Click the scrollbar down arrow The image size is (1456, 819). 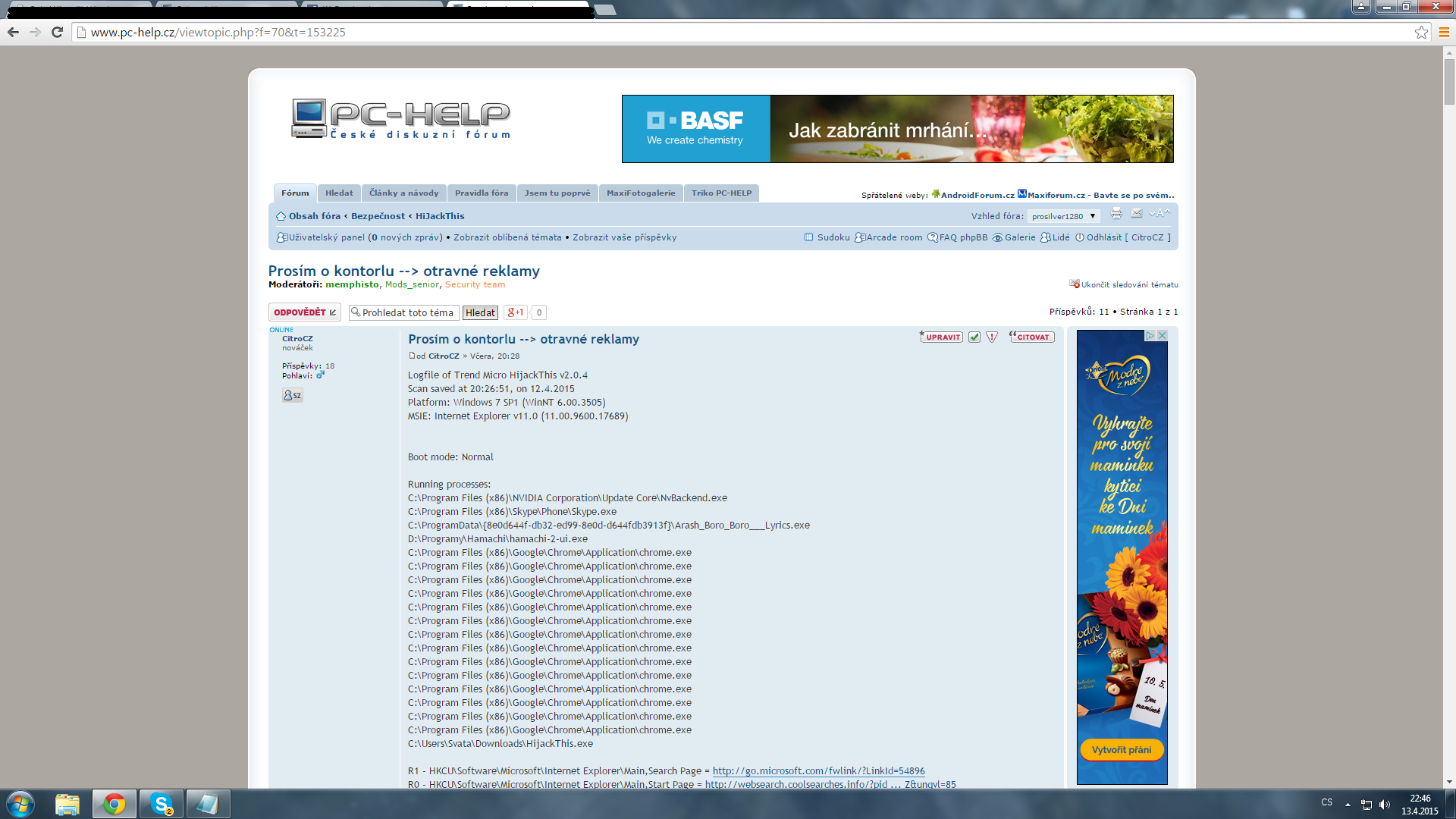(1449, 782)
